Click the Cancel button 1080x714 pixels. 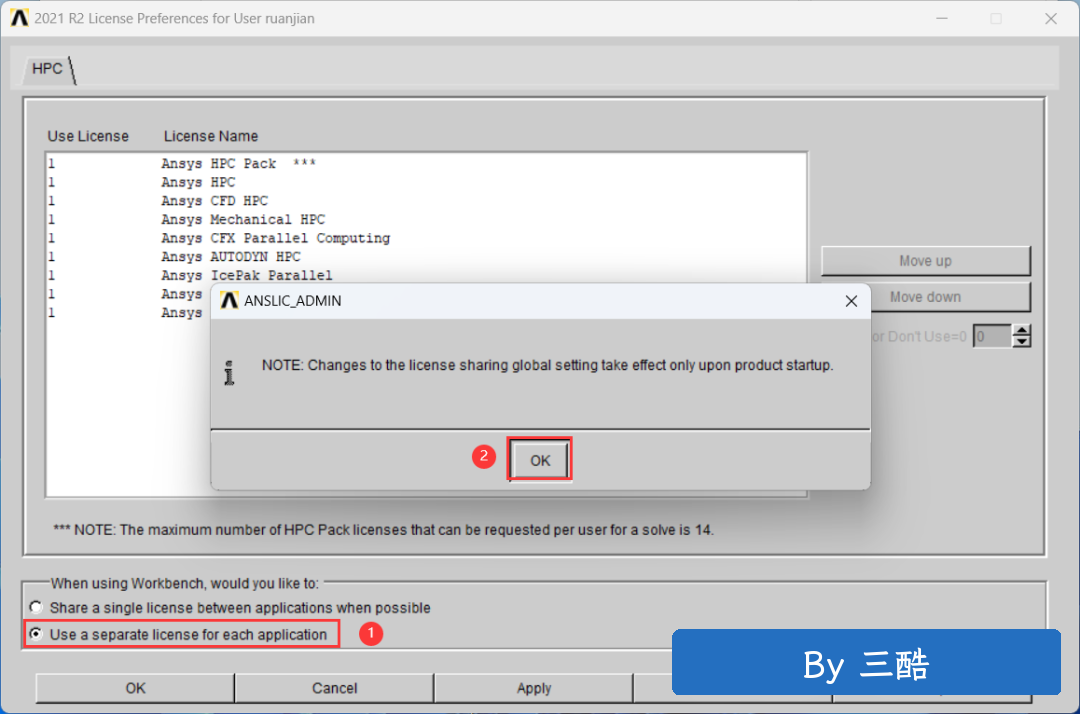click(x=334, y=688)
